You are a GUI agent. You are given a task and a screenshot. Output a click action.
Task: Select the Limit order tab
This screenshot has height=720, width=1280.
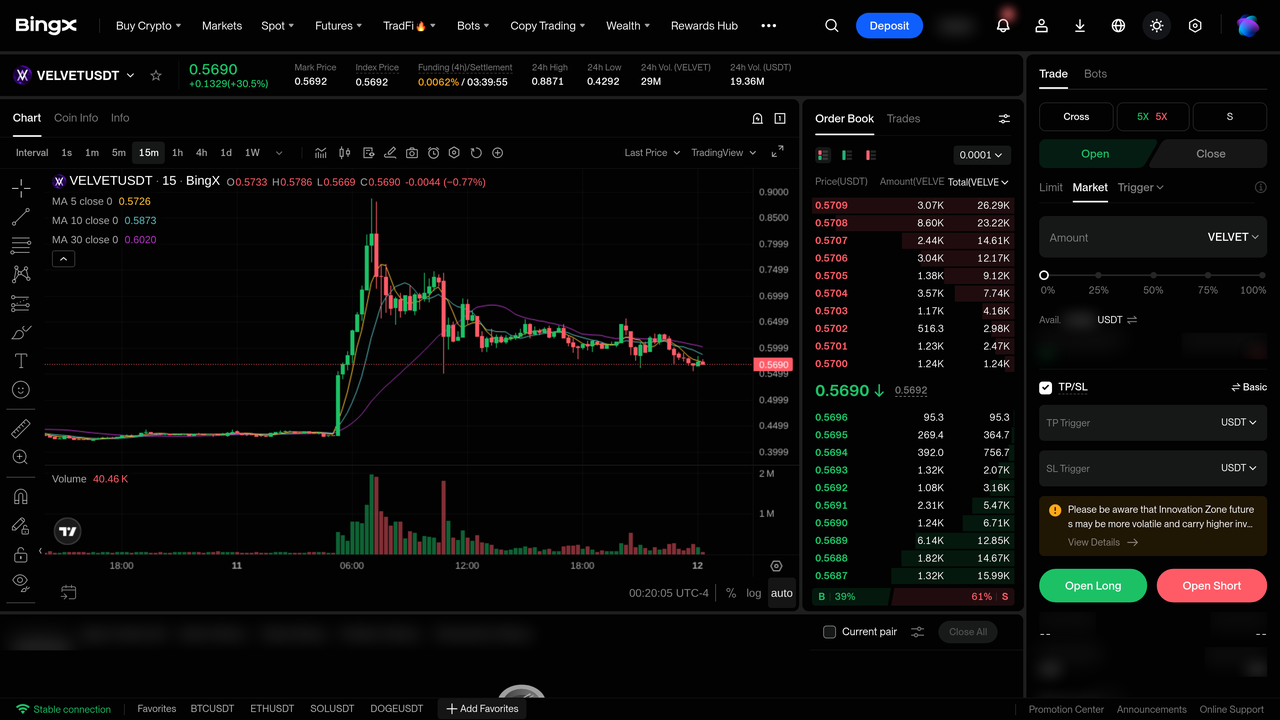point(1051,187)
